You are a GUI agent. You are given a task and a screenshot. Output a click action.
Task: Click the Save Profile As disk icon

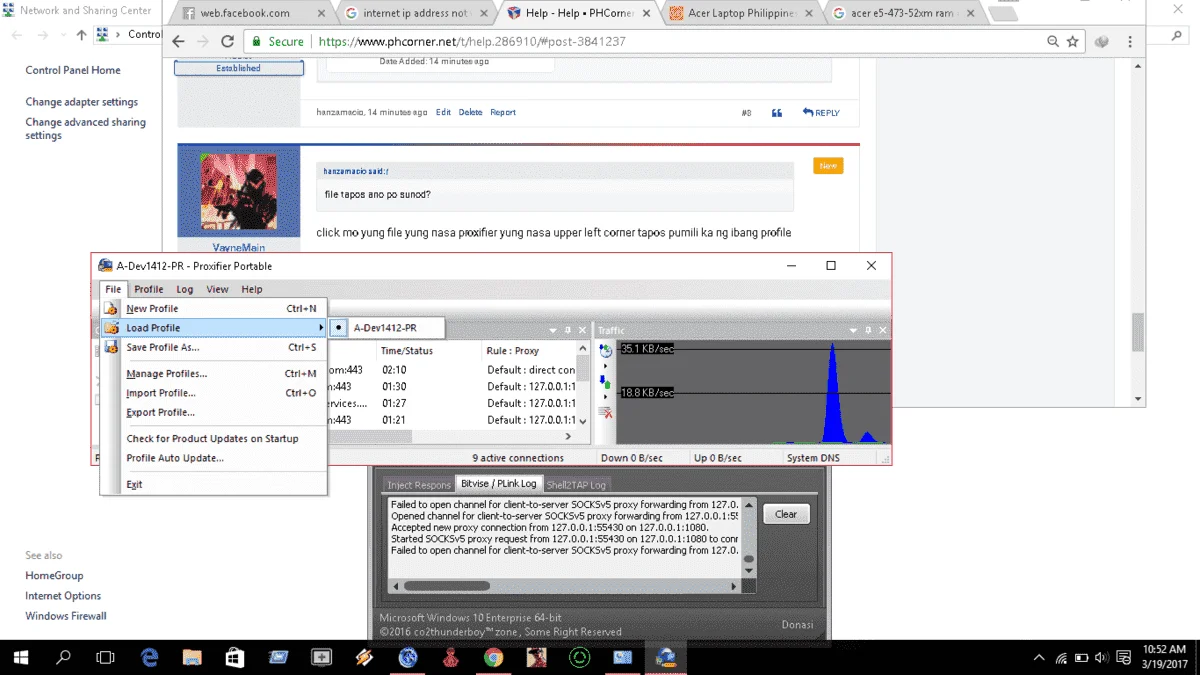pos(111,348)
